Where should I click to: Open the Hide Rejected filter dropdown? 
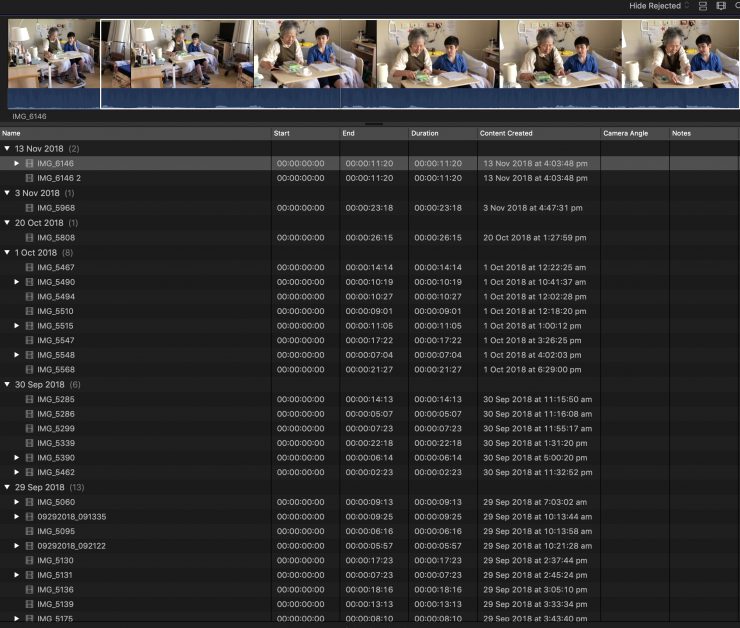click(x=659, y=6)
